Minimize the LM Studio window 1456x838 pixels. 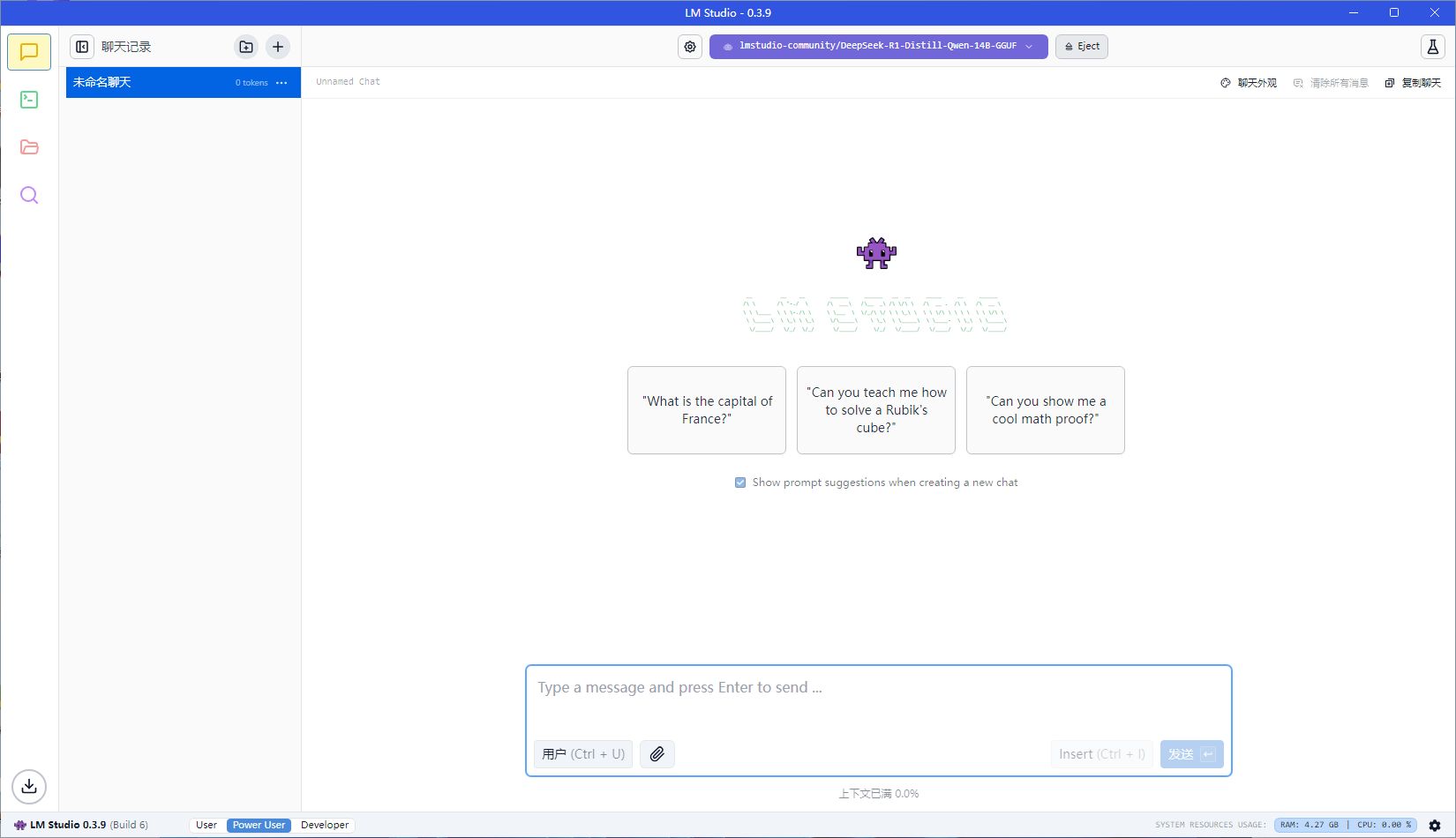tap(1354, 12)
